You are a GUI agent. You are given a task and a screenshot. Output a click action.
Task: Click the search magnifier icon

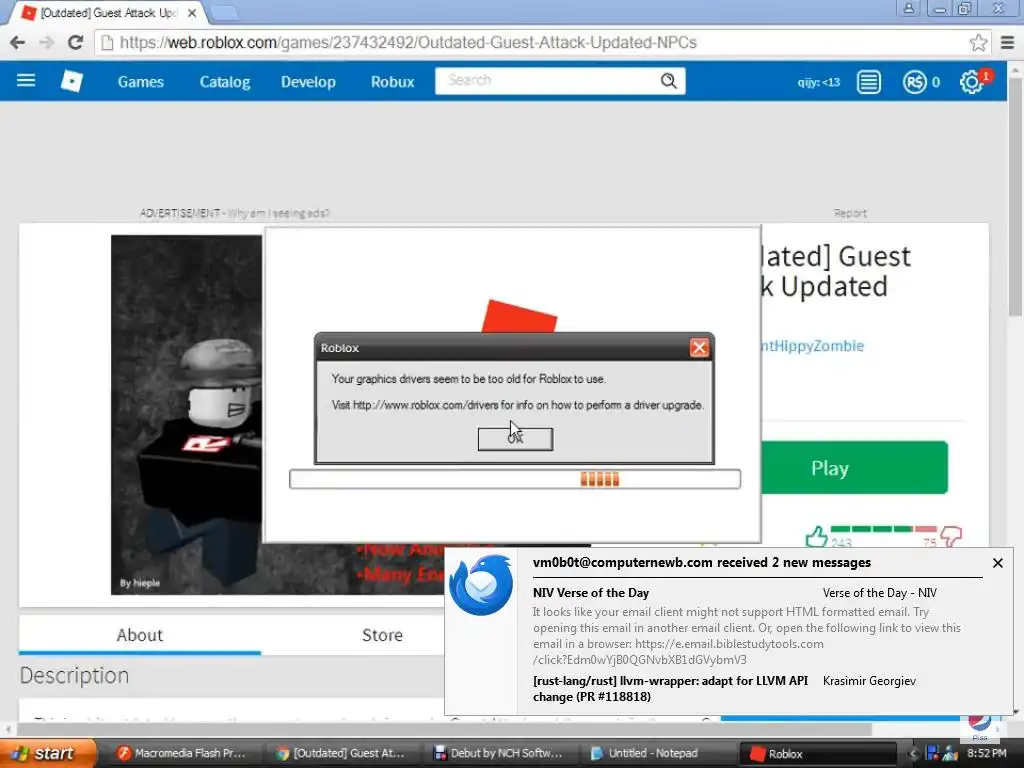(668, 80)
